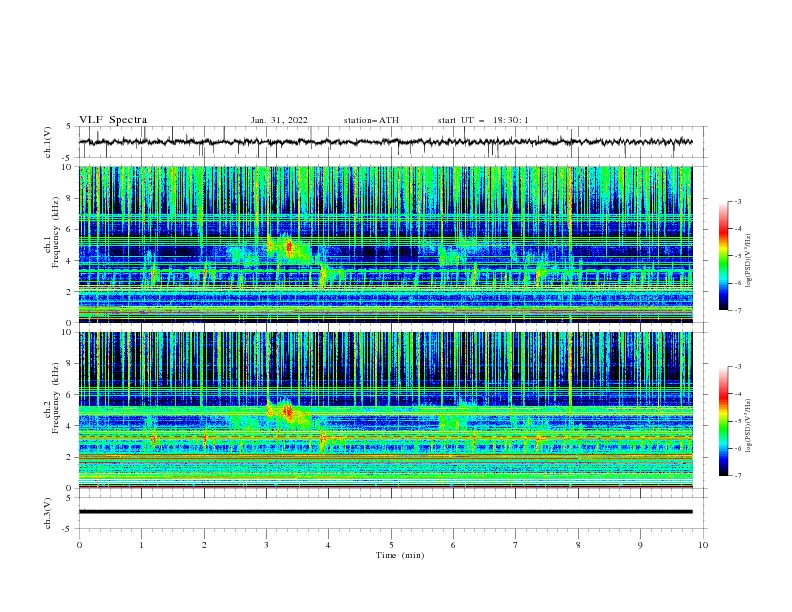792x612 pixels.
Task: Click ch.1 colorbar tick label "-3"
Action: pos(738,202)
